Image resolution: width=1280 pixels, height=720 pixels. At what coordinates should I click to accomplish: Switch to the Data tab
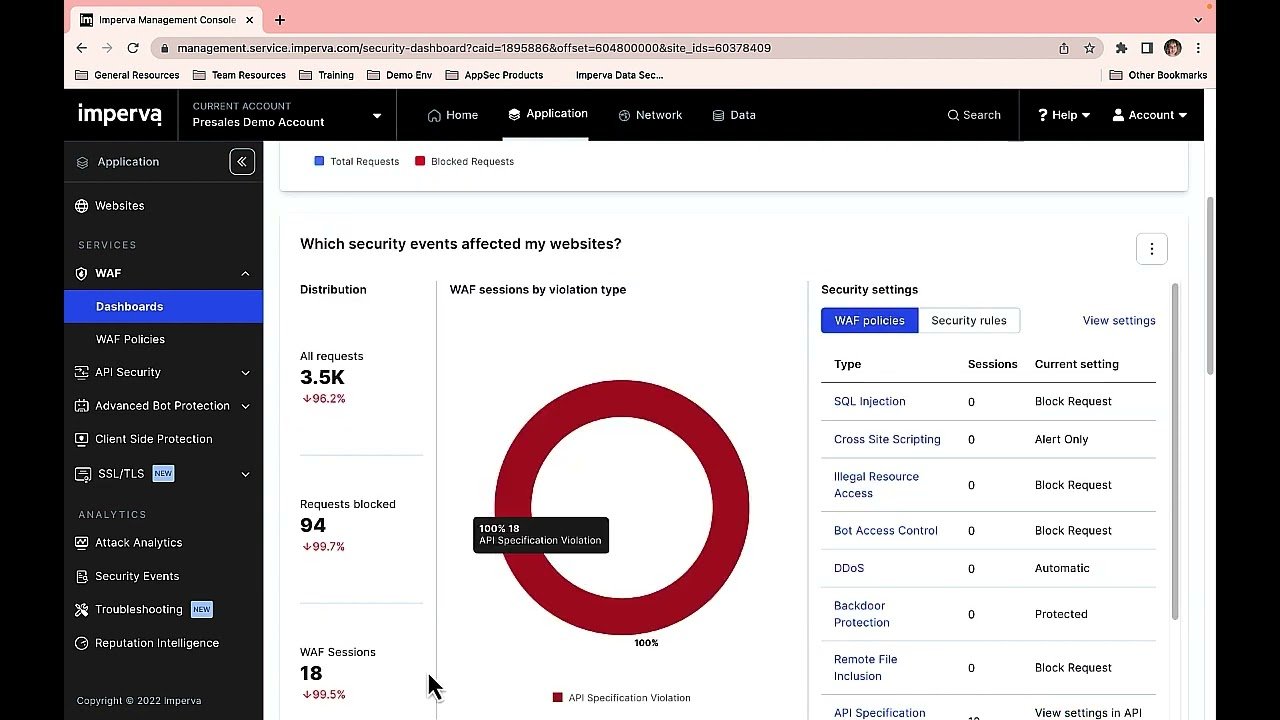[734, 115]
